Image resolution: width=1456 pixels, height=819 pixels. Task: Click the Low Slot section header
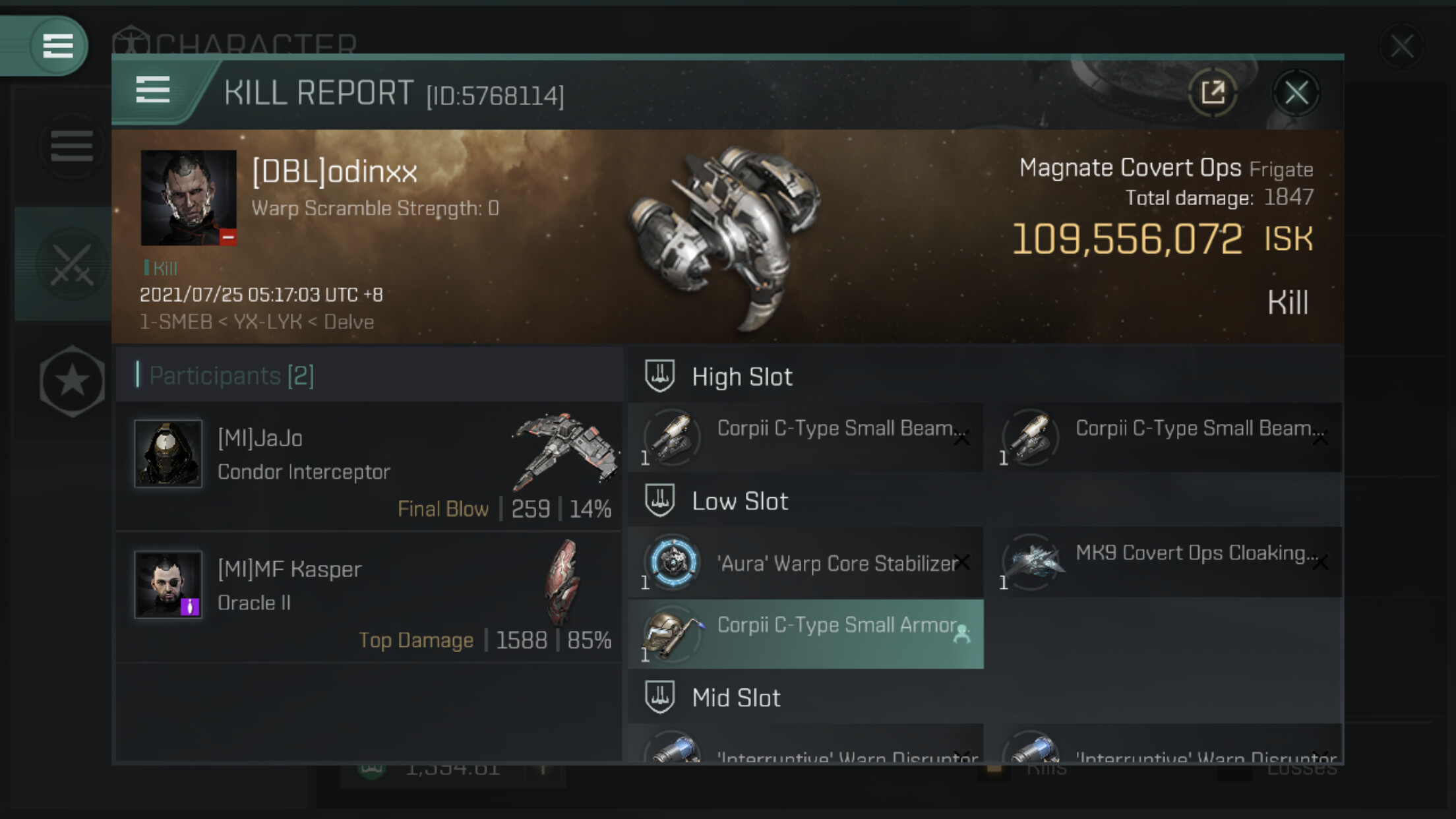(739, 501)
